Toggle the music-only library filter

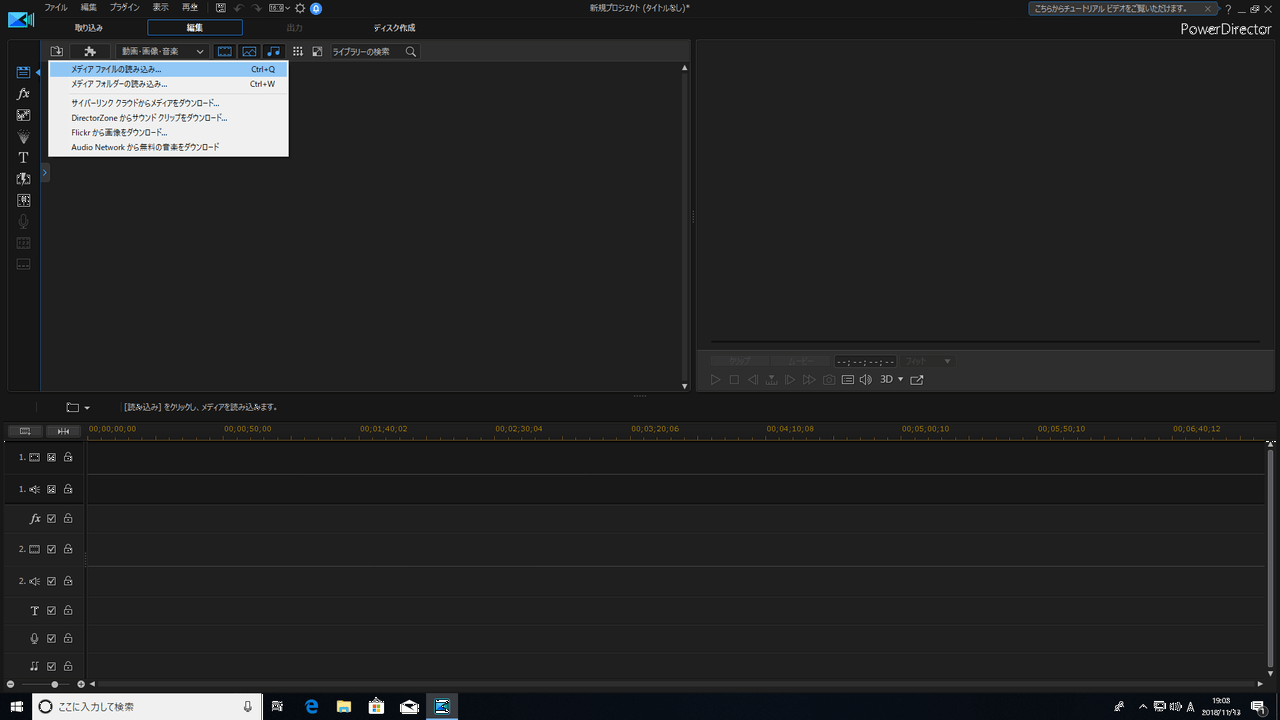click(274, 51)
